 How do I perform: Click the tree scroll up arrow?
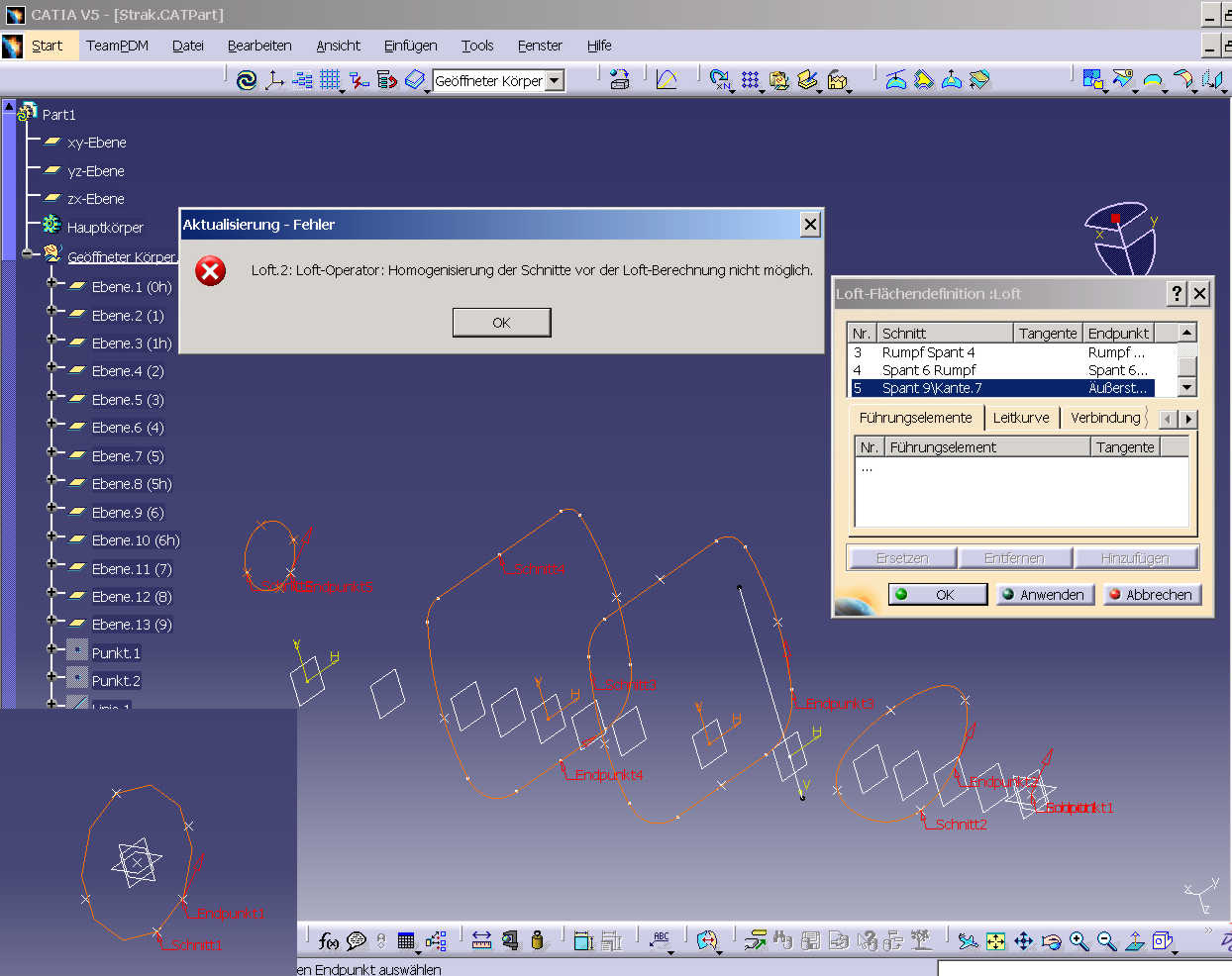[x=9, y=106]
